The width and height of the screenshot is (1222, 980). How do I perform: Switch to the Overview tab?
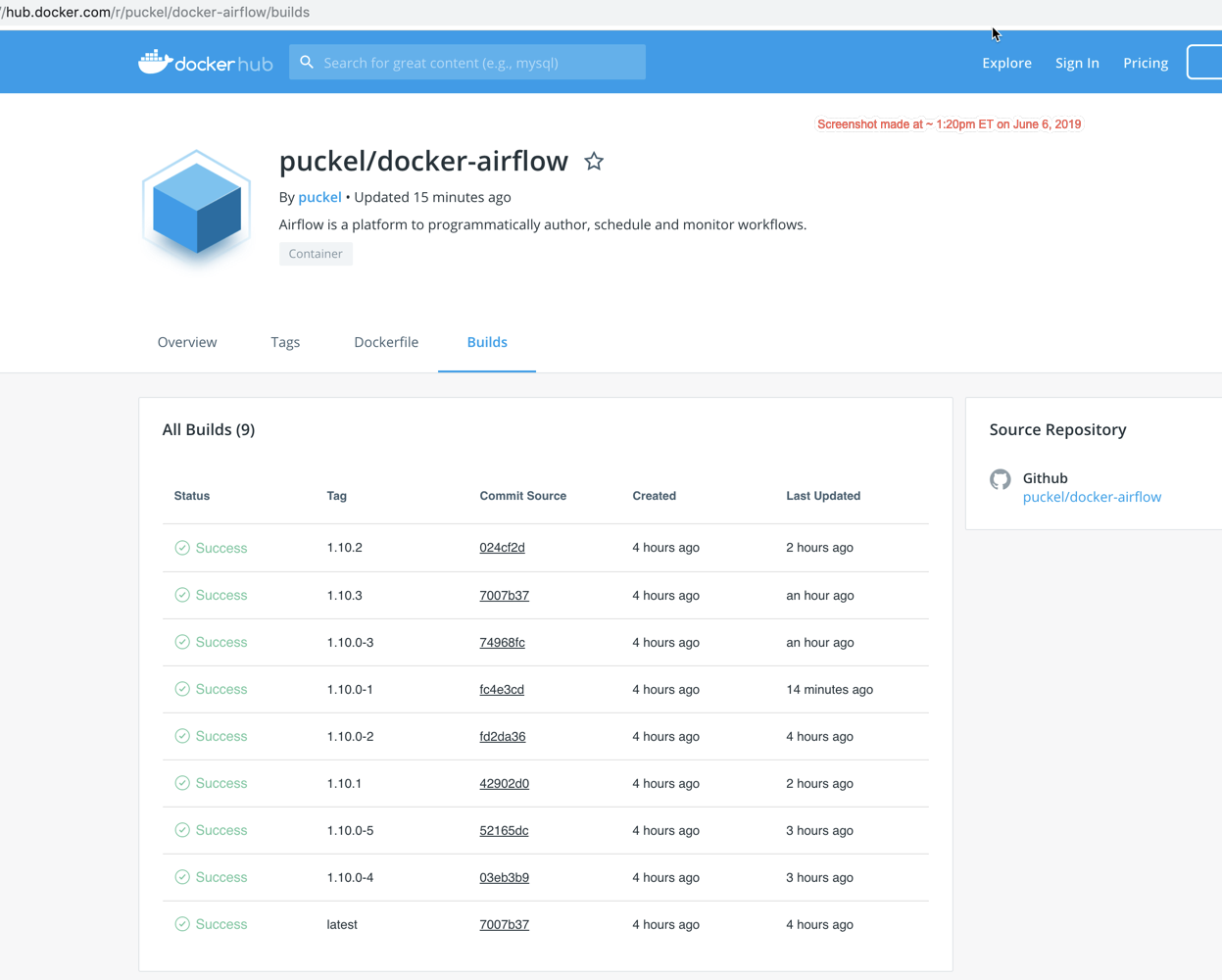[187, 342]
